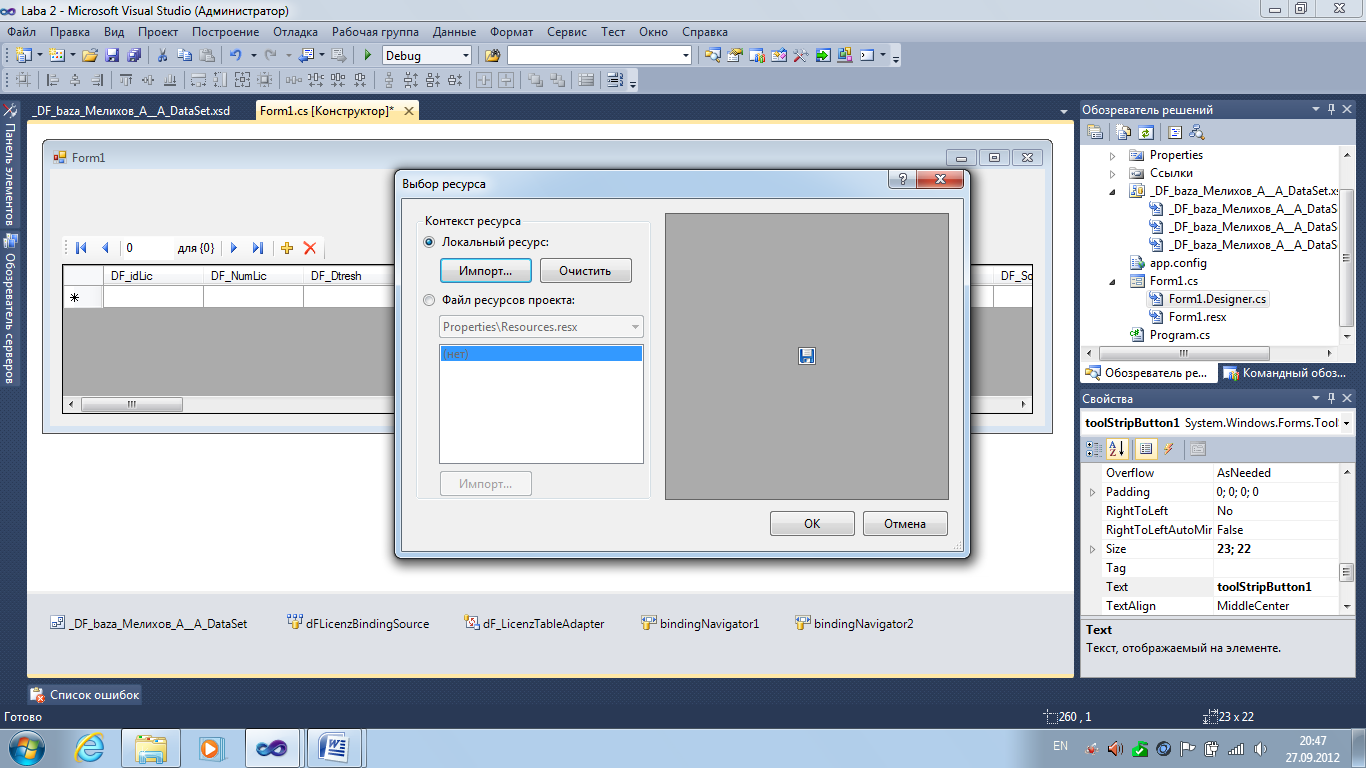1366x768 pixels.
Task: Click the Align Tops layout icon
Action: pyautogui.click(x=126, y=80)
